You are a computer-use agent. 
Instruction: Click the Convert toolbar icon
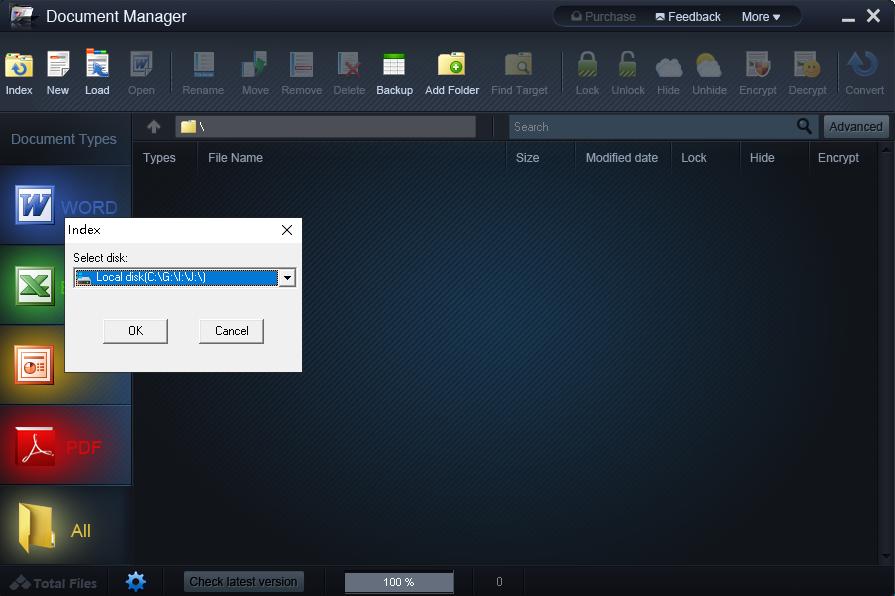tap(864, 73)
